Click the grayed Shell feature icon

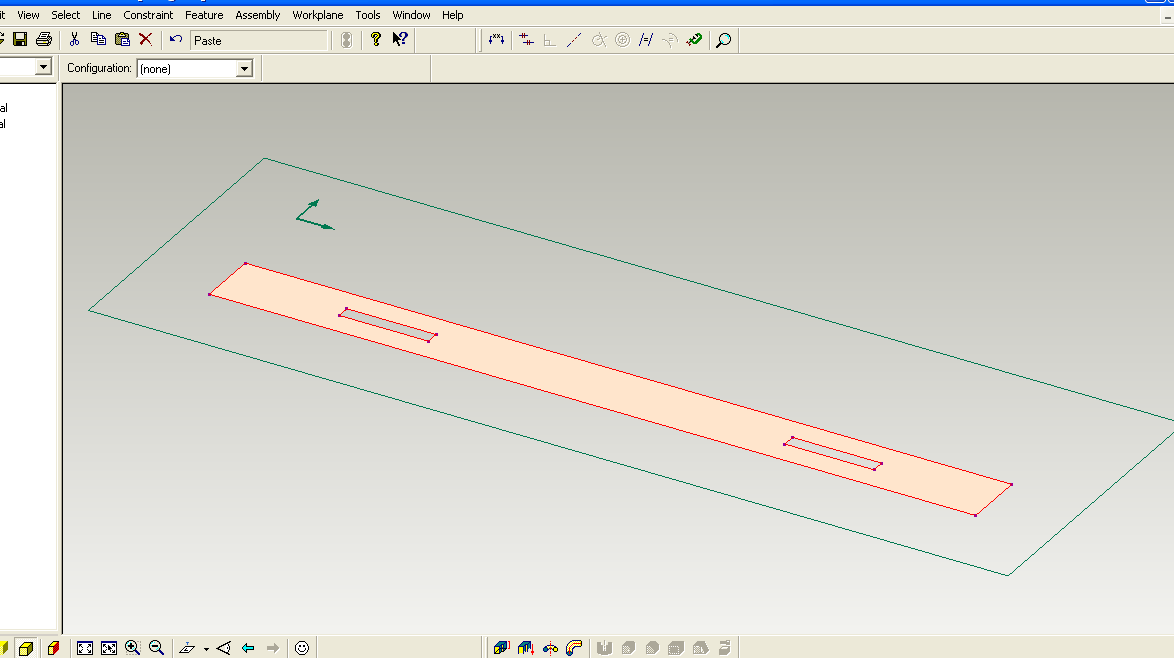pyautogui.click(x=676, y=648)
